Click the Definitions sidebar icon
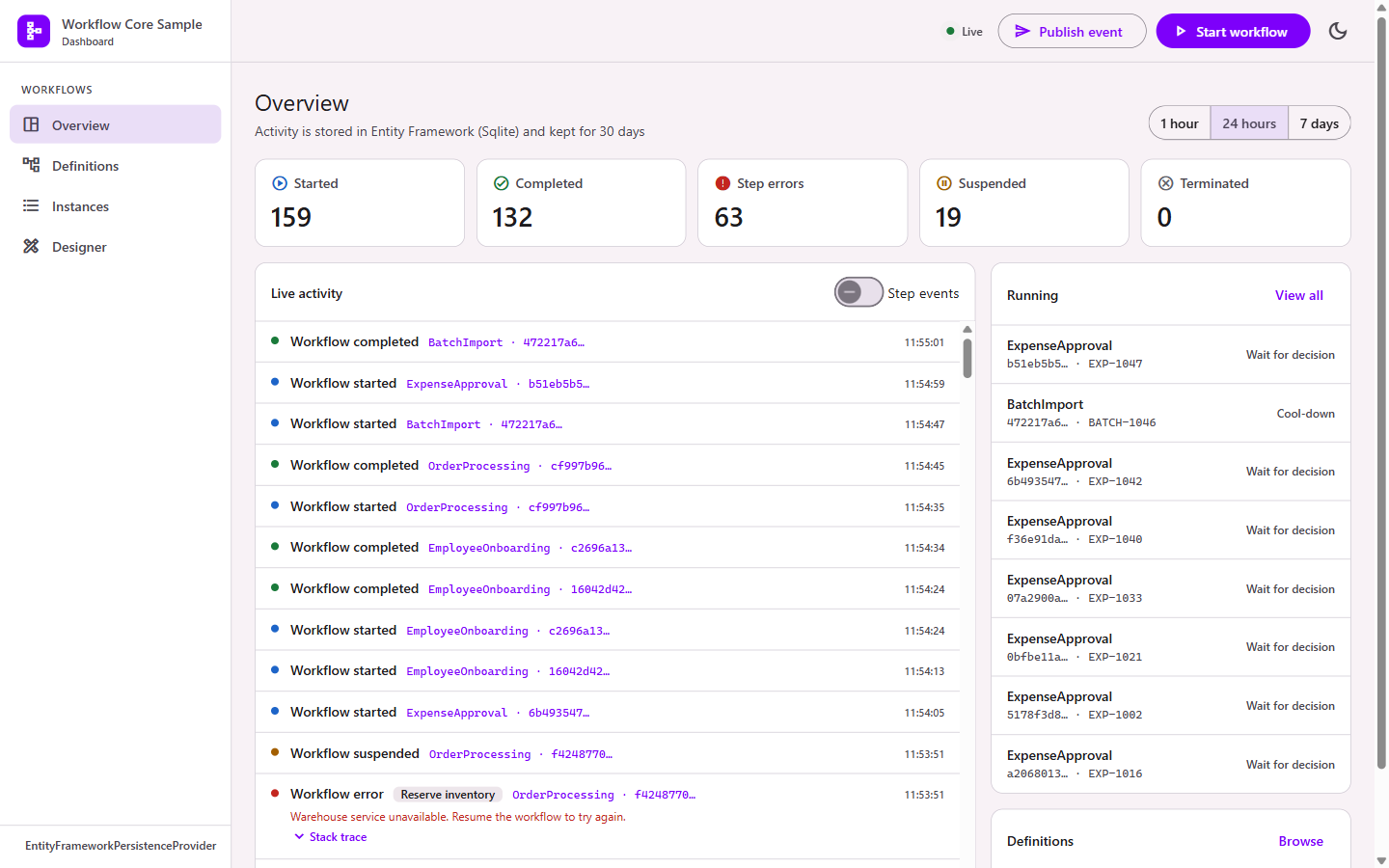 (x=31, y=165)
